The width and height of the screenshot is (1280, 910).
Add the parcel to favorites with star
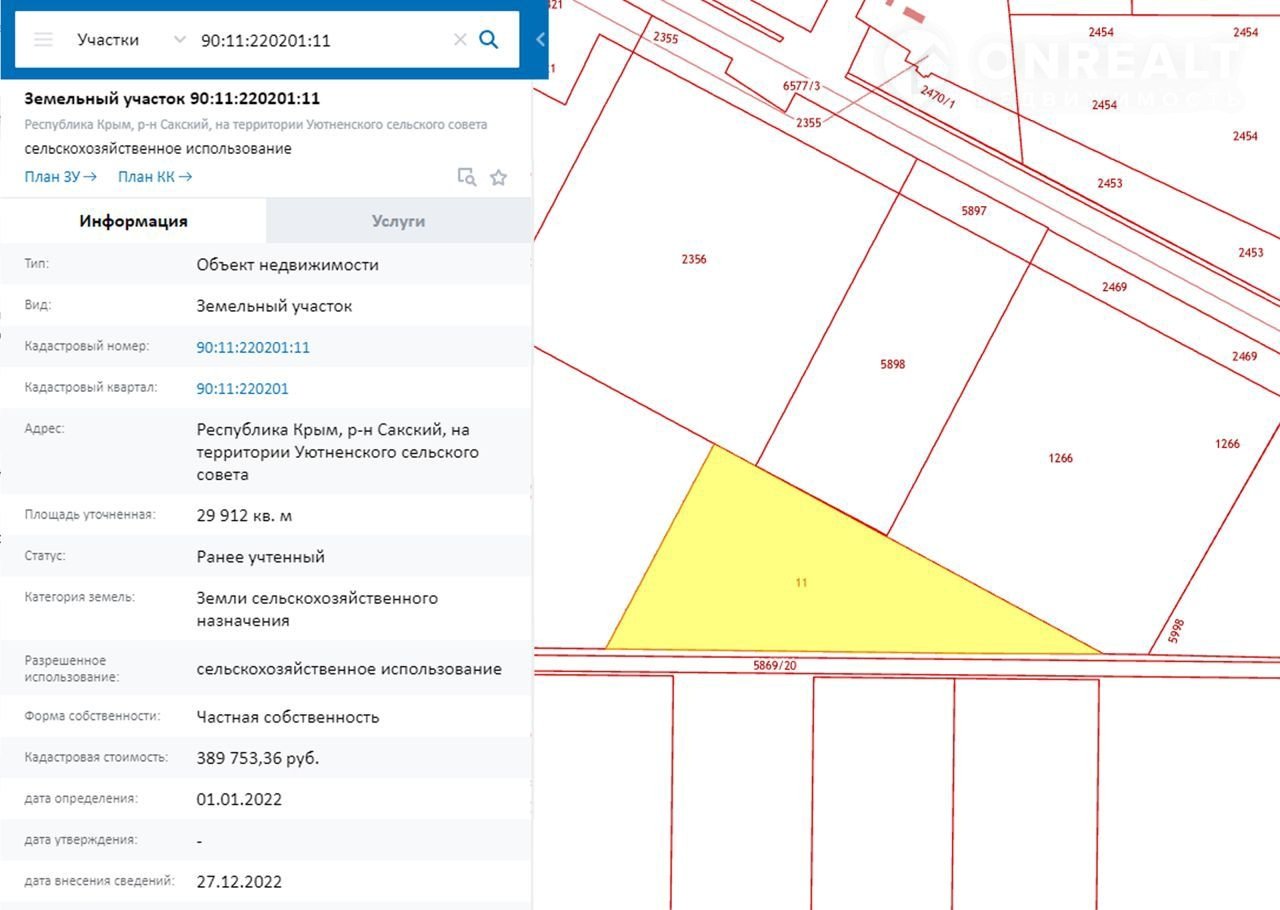[498, 177]
